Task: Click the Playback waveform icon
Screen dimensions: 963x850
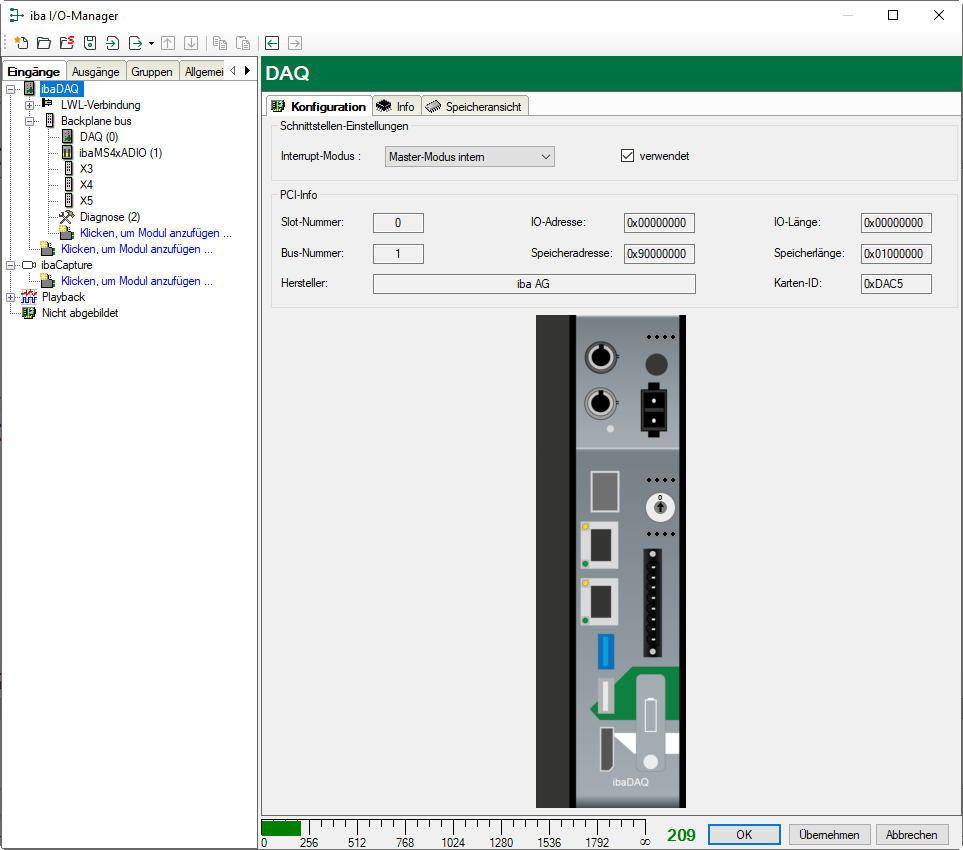Action: [x=29, y=297]
